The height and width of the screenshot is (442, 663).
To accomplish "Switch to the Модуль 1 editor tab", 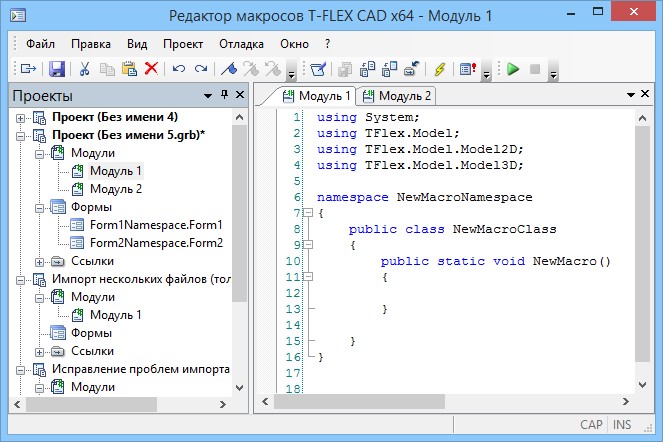I will point(317,96).
